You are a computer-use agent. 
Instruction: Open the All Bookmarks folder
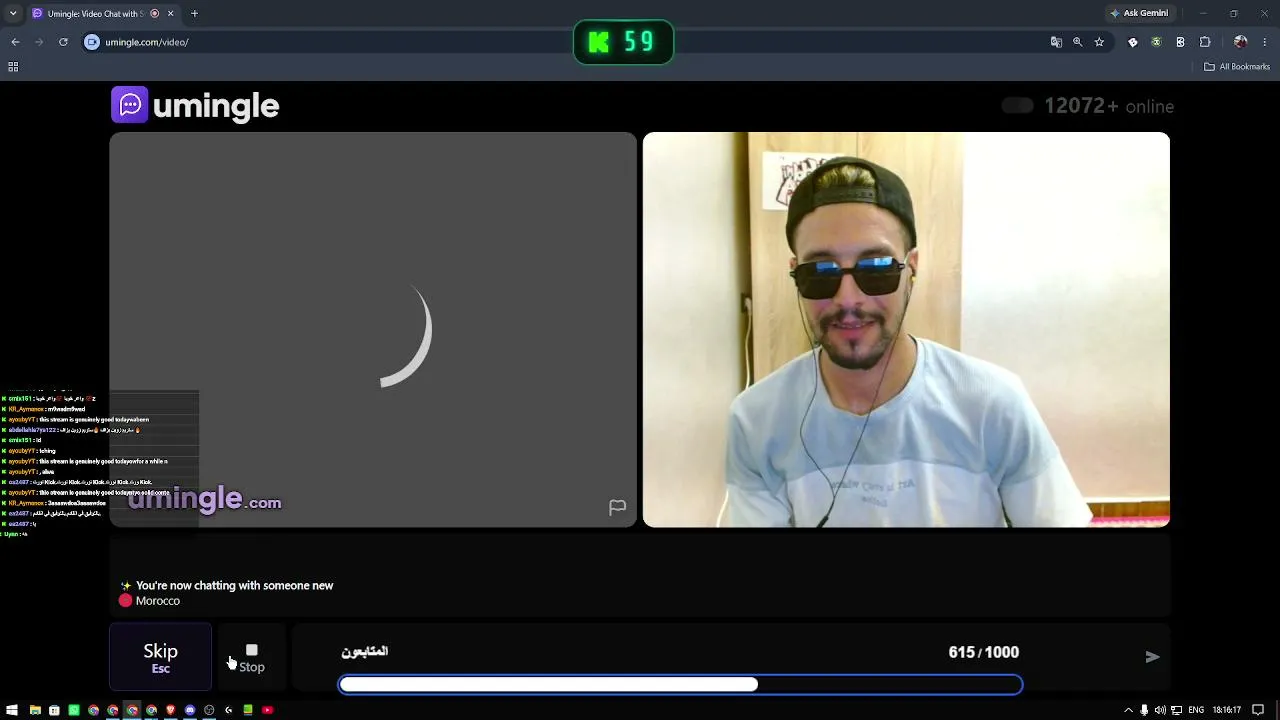[x=1237, y=67]
